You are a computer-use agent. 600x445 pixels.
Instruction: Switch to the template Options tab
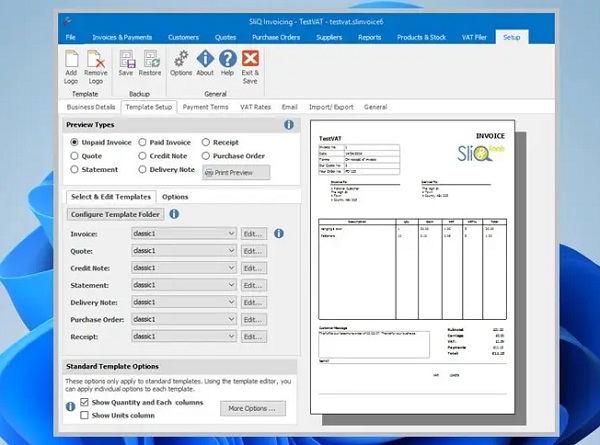click(x=175, y=197)
